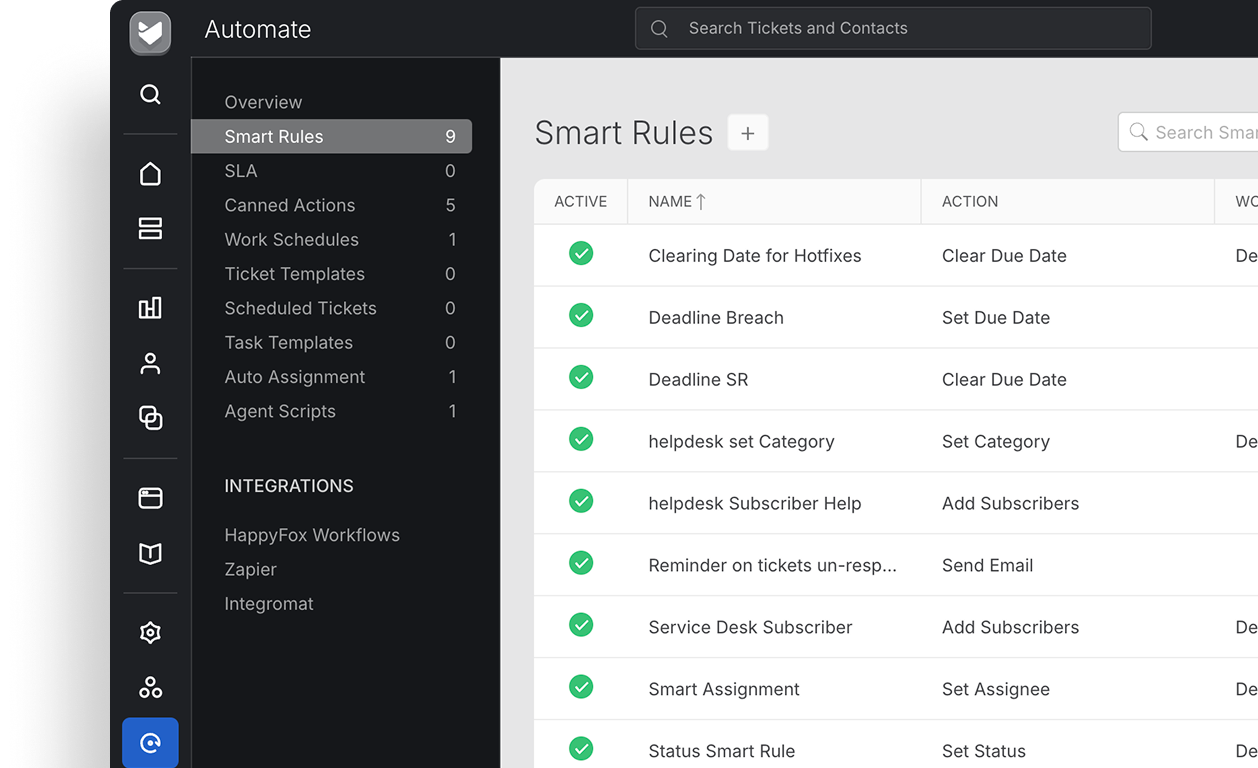The image size is (1258, 768).
Task: Select the Home icon
Action: 150,173
